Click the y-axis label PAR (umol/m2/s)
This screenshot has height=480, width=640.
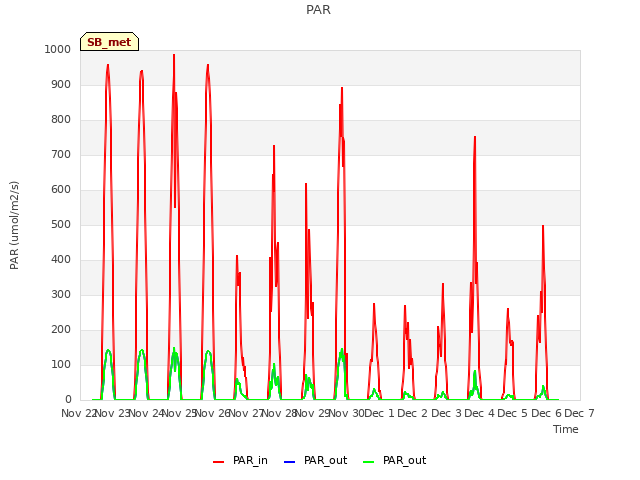pos(14,225)
